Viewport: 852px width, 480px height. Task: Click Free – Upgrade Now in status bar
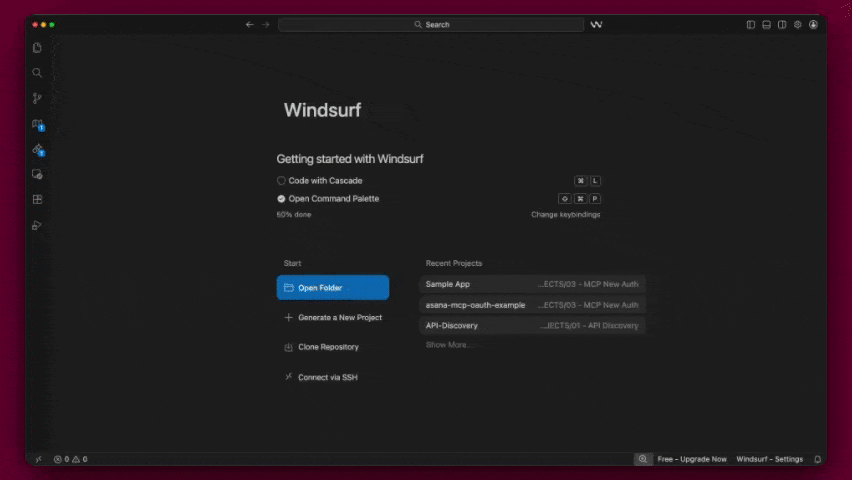pyautogui.click(x=692, y=459)
